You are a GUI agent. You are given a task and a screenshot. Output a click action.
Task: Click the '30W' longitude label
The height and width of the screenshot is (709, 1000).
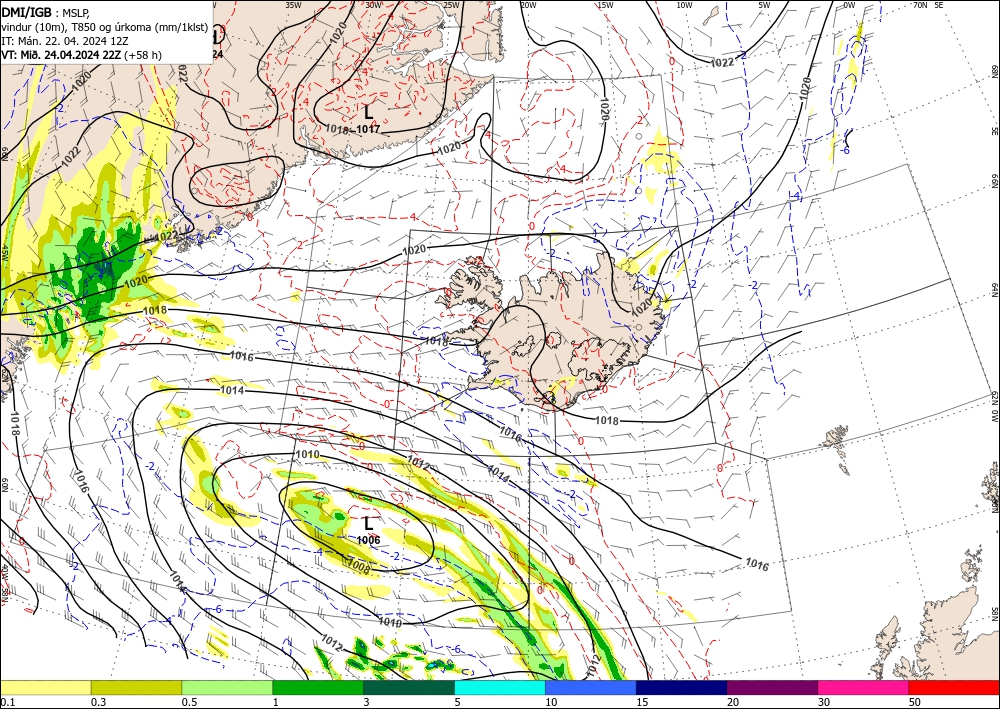click(x=374, y=4)
